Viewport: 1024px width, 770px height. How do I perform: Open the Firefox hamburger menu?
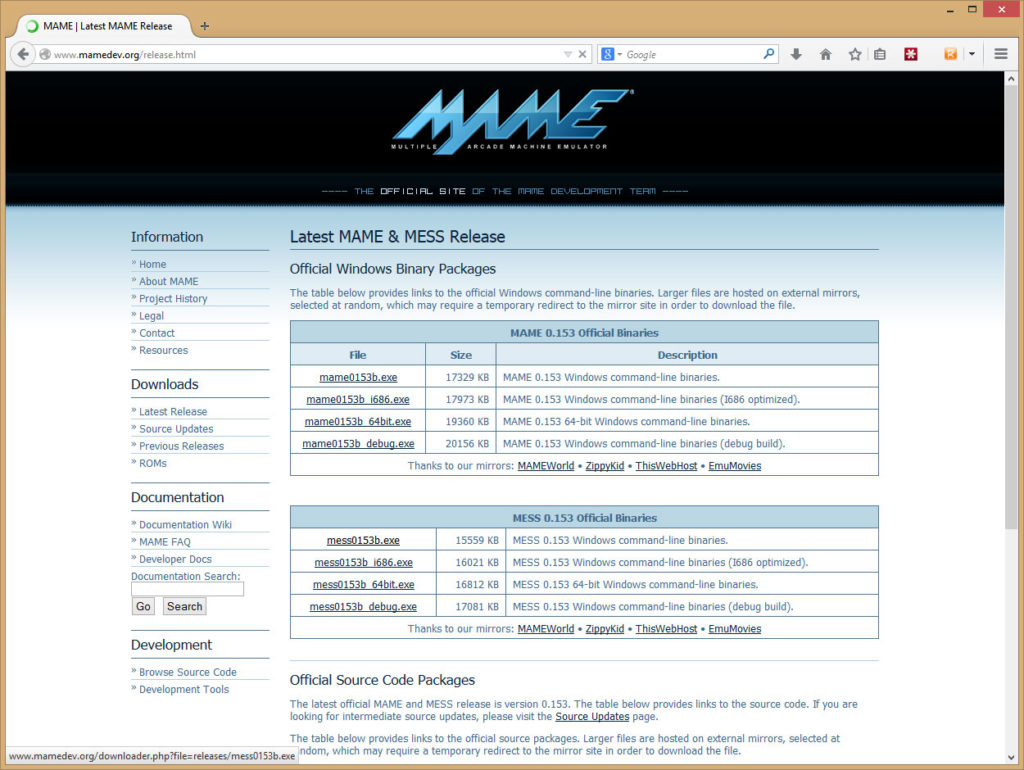pyautogui.click(x=1001, y=54)
